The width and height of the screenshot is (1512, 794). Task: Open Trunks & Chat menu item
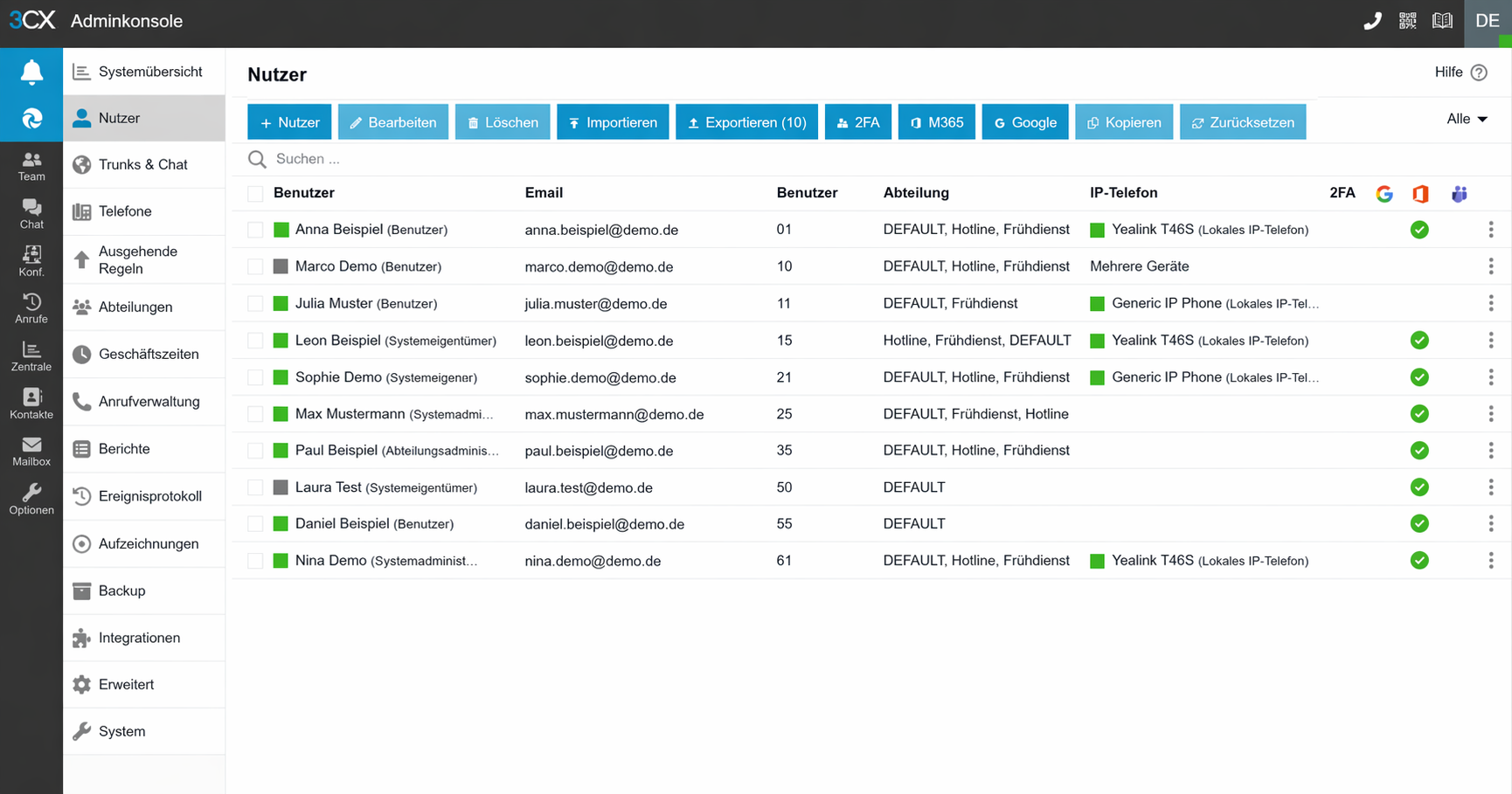coord(143,164)
